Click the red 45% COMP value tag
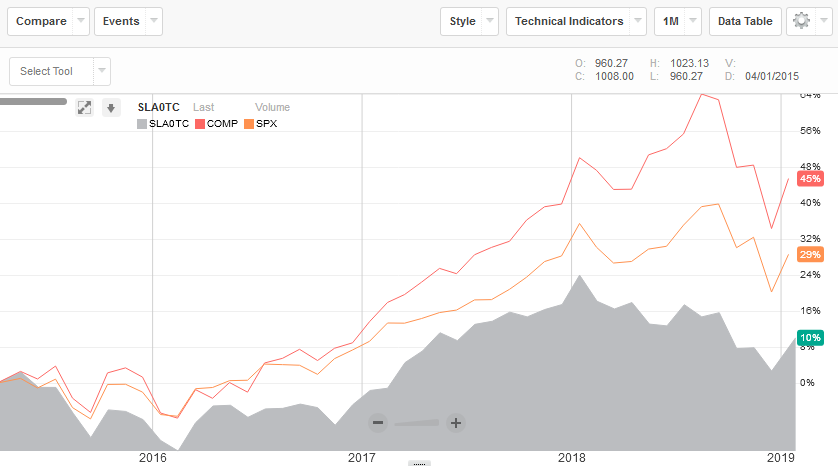 click(810, 179)
